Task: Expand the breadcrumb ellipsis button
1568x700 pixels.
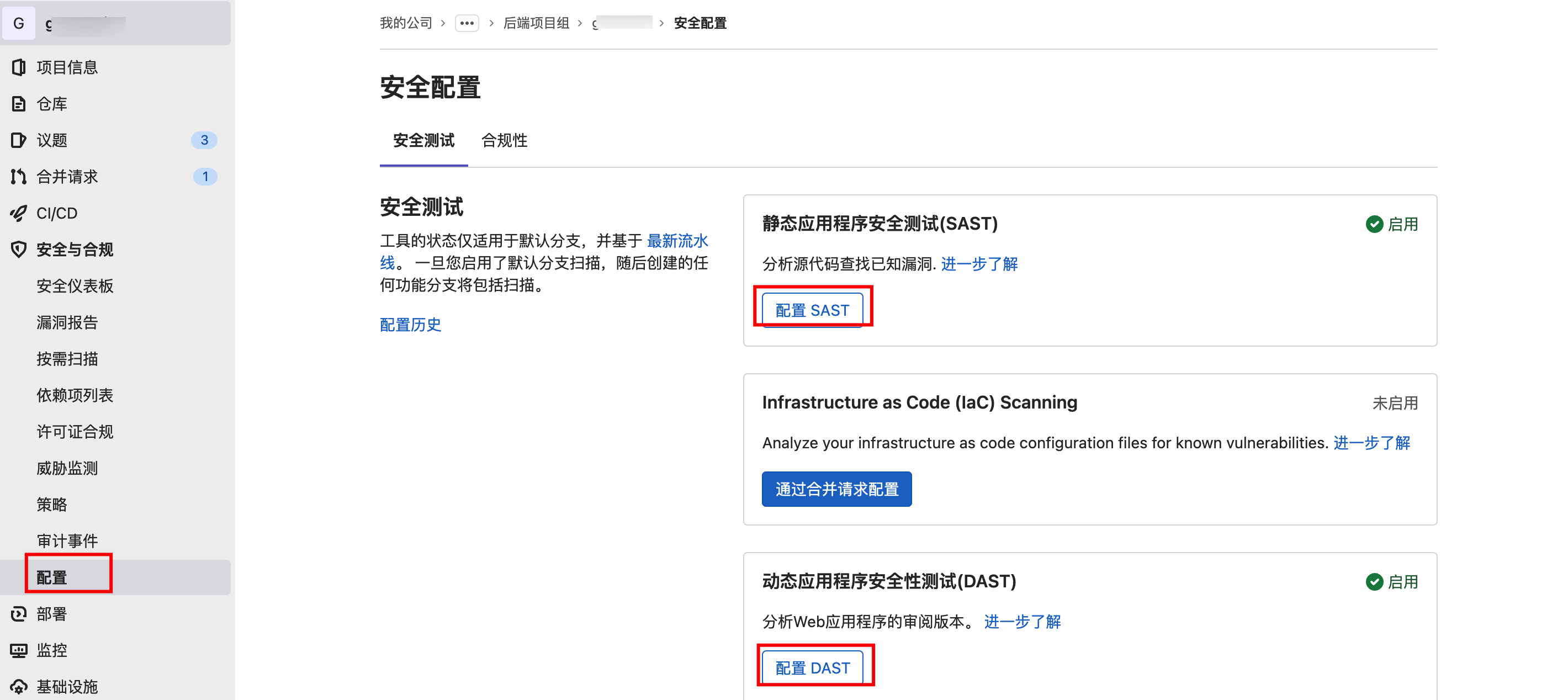Action: [x=467, y=23]
